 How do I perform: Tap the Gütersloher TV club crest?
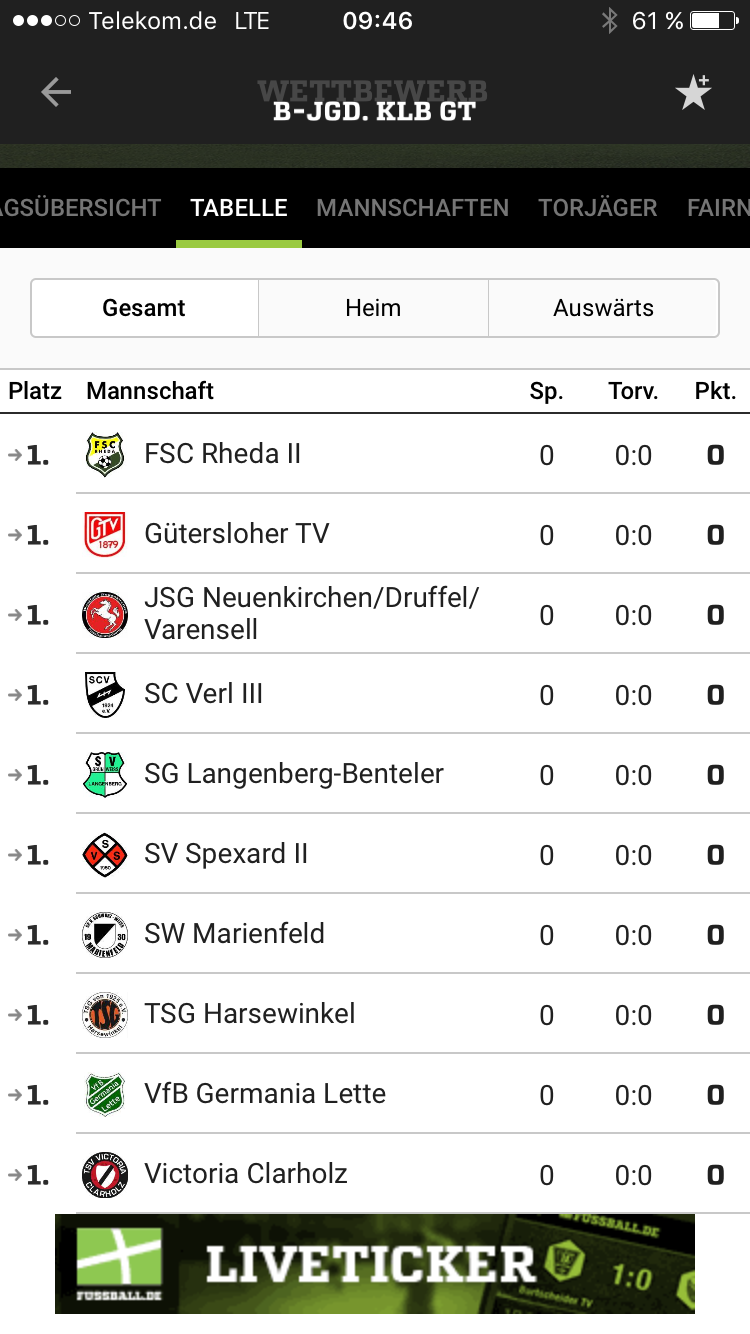click(104, 535)
